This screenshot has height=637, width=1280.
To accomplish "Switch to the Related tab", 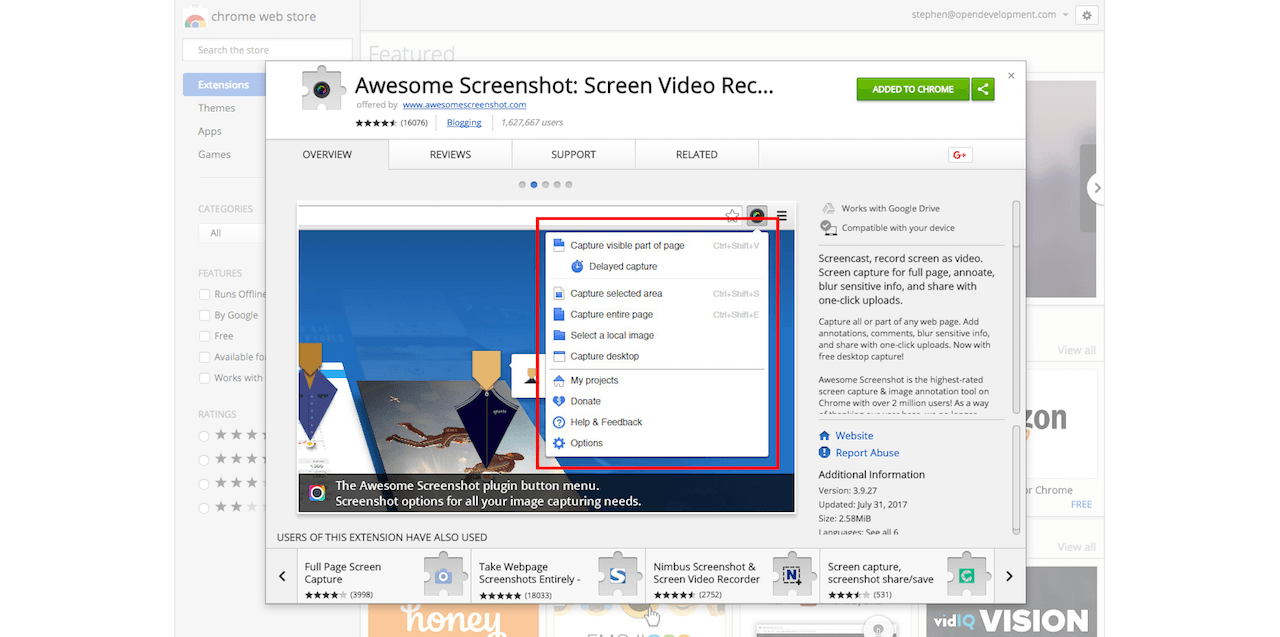I will click(696, 155).
